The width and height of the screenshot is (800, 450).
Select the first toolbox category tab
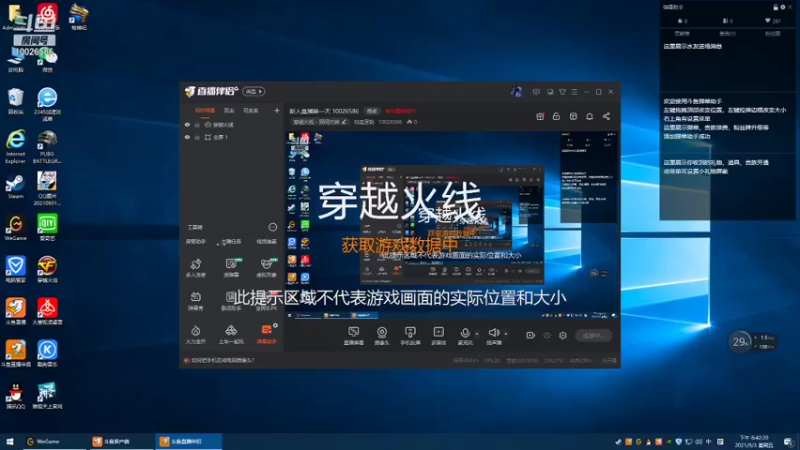pyautogui.click(x=195, y=241)
